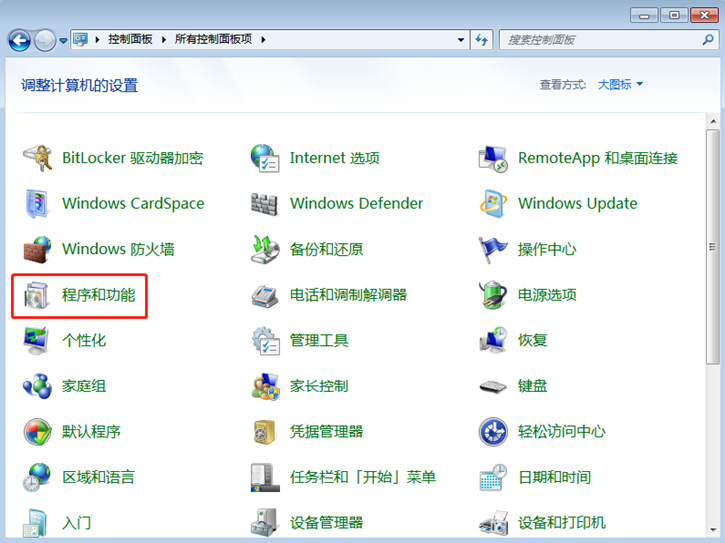This screenshot has height=543, width=725.
Task: Click the 程序和功能 icon
Action: tap(37, 295)
